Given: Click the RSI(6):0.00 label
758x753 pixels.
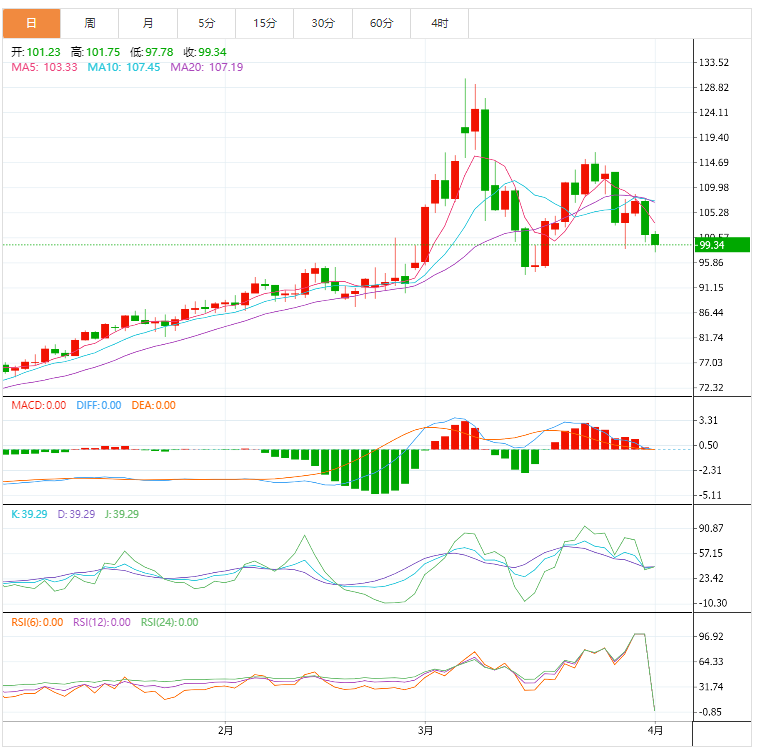Looking at the screenshot, I should 37,623.
